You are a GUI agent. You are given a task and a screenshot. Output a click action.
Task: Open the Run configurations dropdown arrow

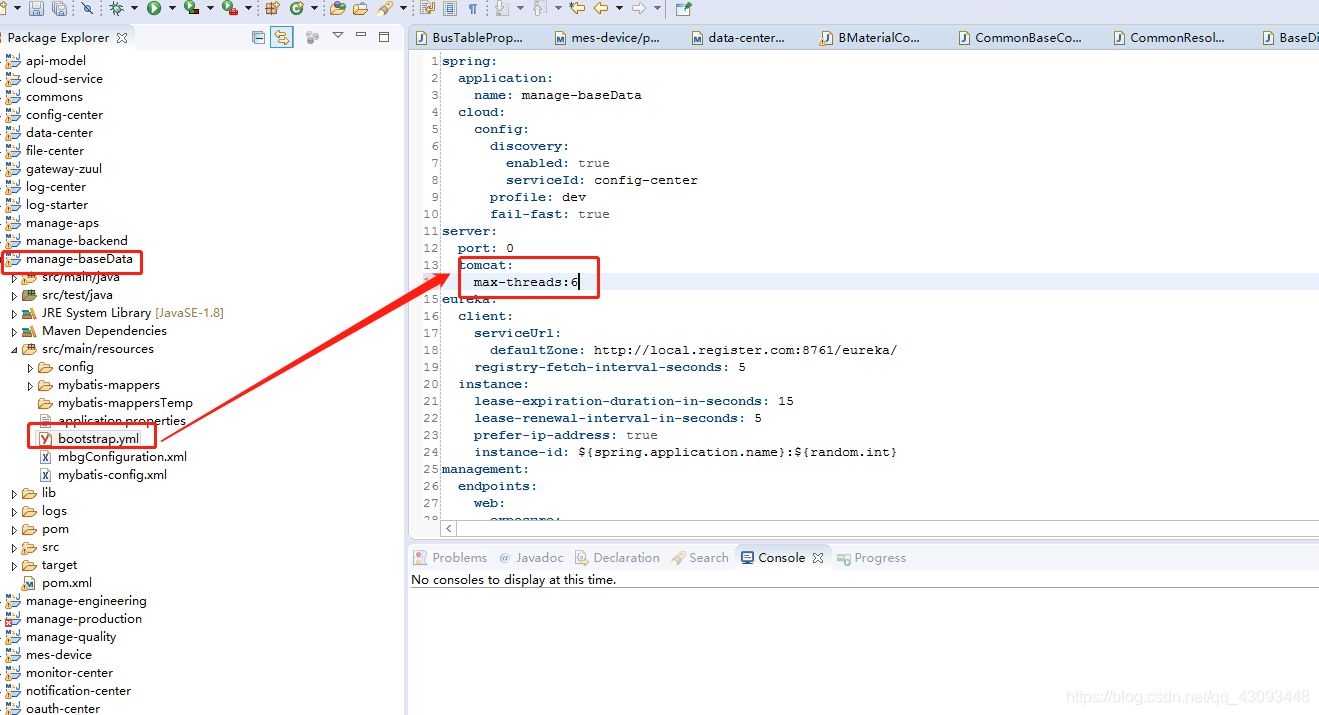(170, 10)
